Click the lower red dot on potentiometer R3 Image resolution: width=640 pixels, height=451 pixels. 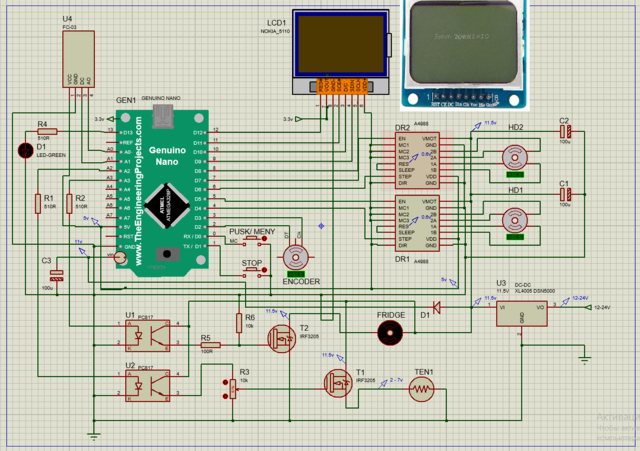tap(225, 396)
